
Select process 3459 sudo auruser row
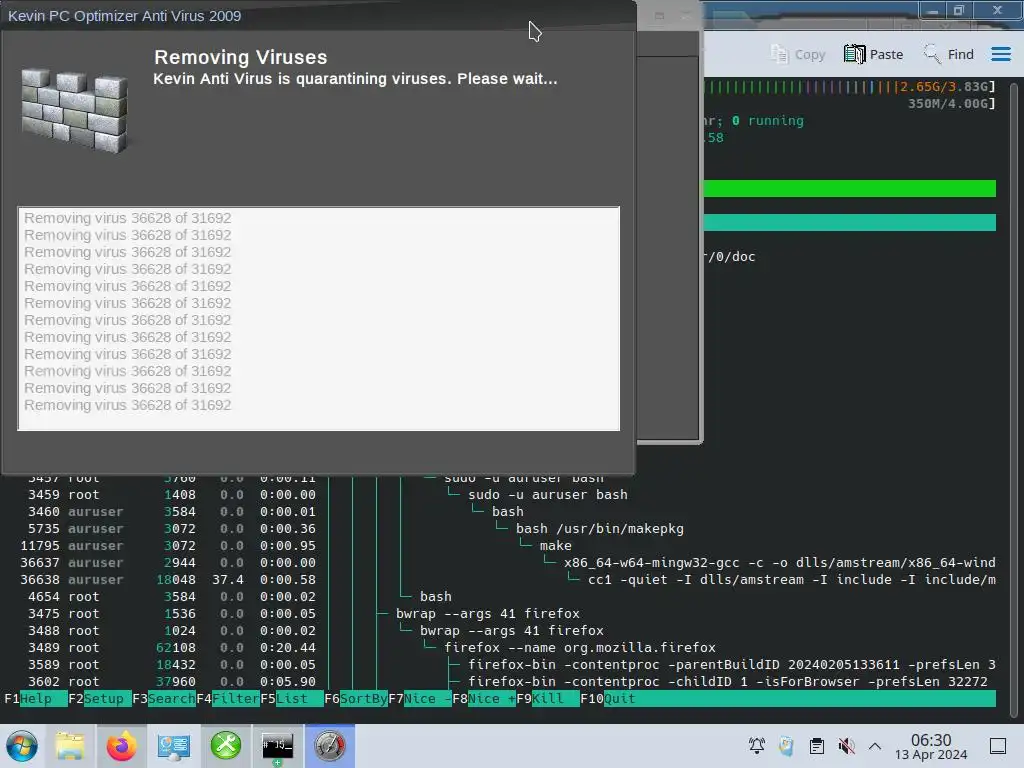click(x=500, y=495)
